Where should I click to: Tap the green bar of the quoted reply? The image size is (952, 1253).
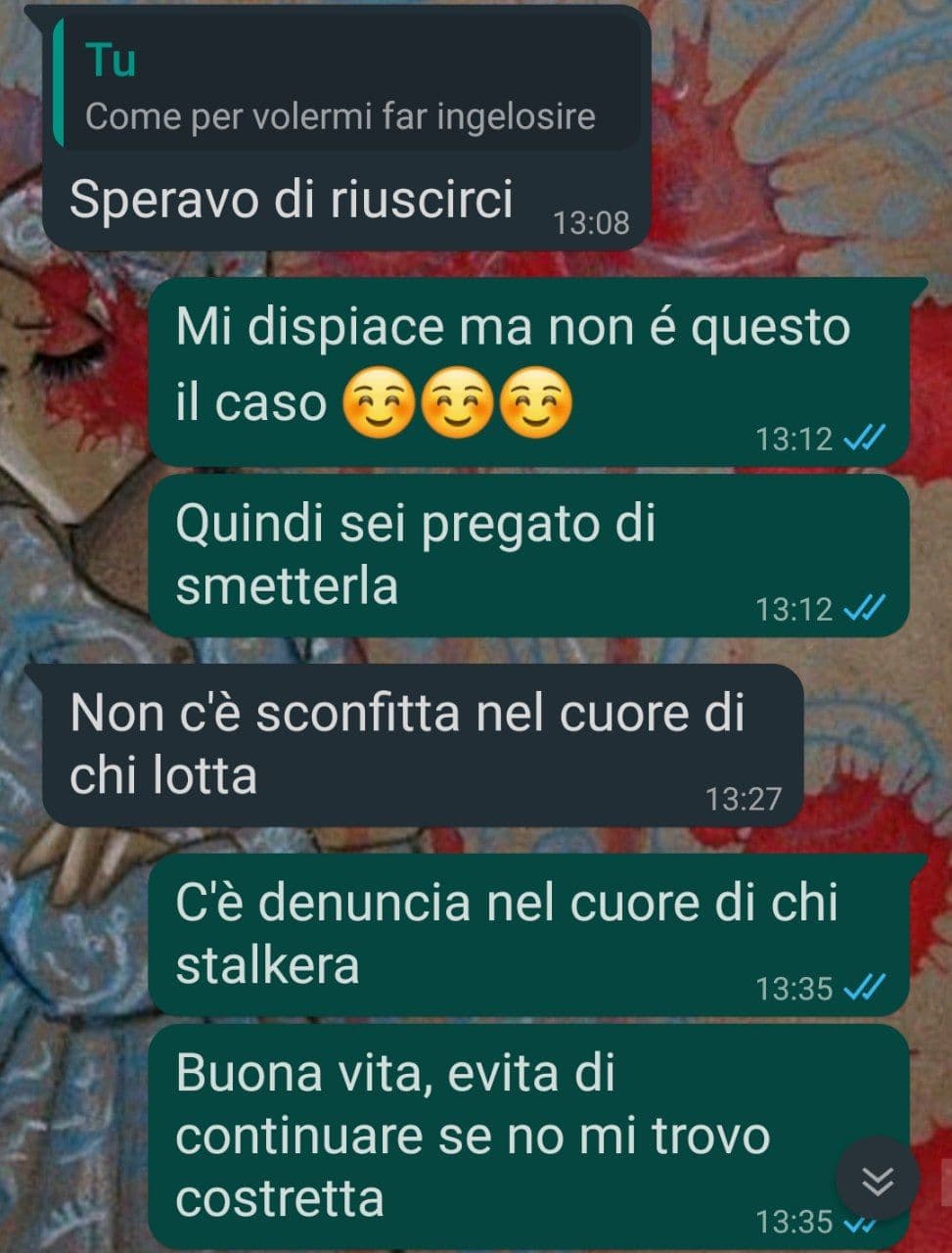[x=59, y=83]
